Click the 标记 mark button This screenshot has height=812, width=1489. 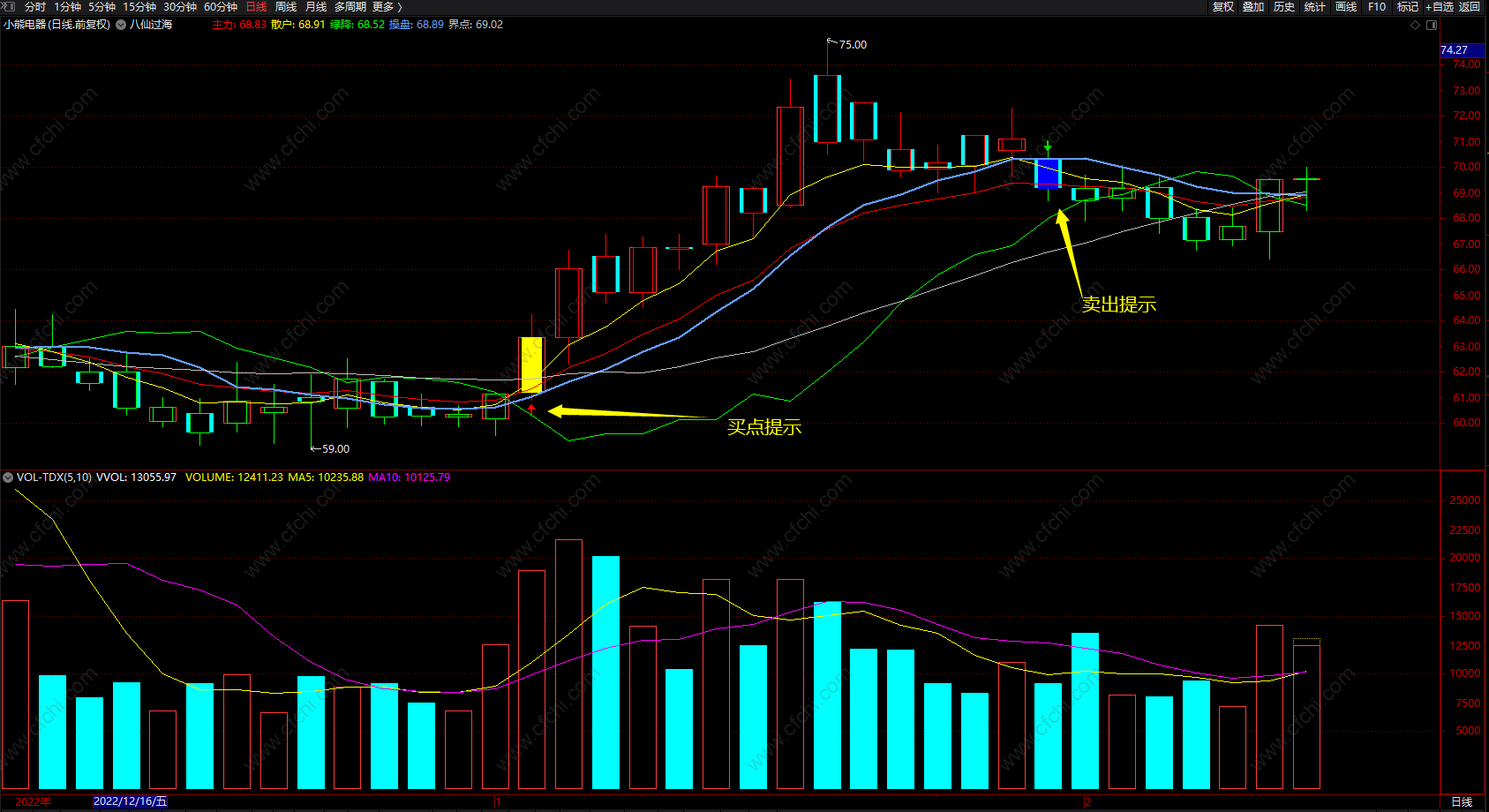1408,6
